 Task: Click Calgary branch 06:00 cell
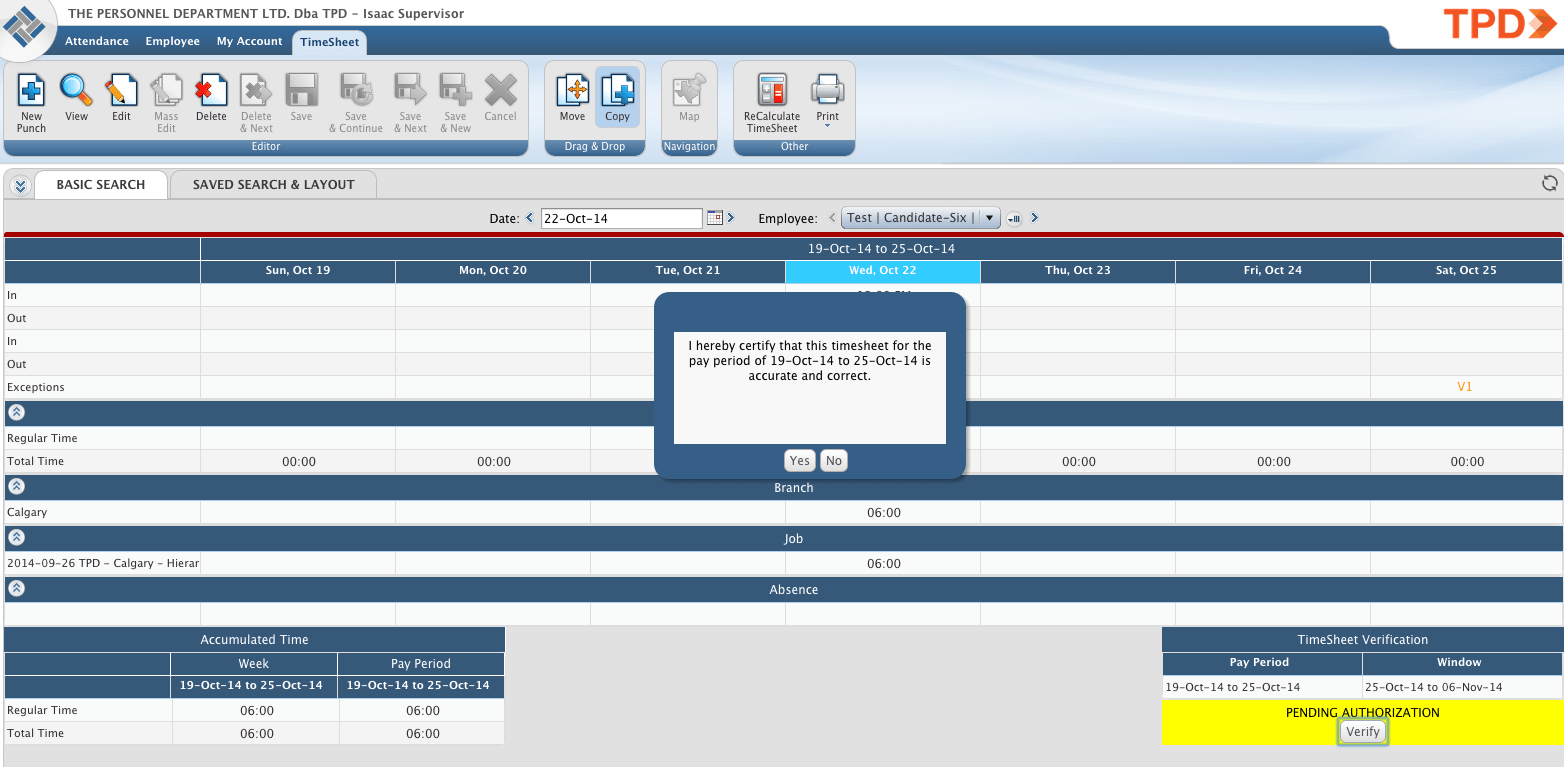tap(883, 513)
